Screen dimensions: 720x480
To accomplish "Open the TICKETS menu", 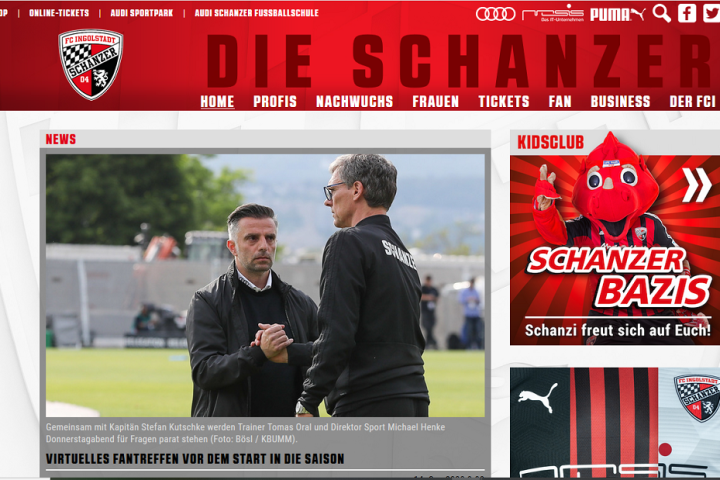I will [504, 102].
